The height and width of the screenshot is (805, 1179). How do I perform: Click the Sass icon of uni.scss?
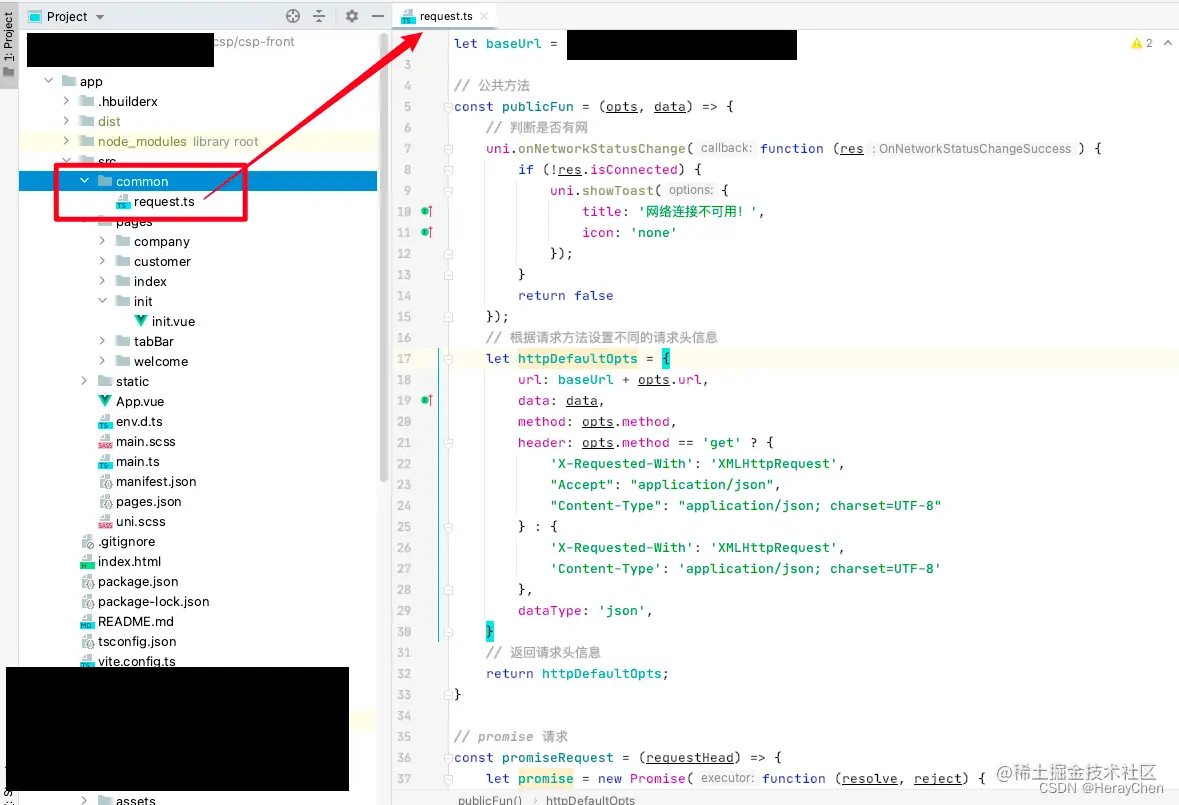coord(105,522)
